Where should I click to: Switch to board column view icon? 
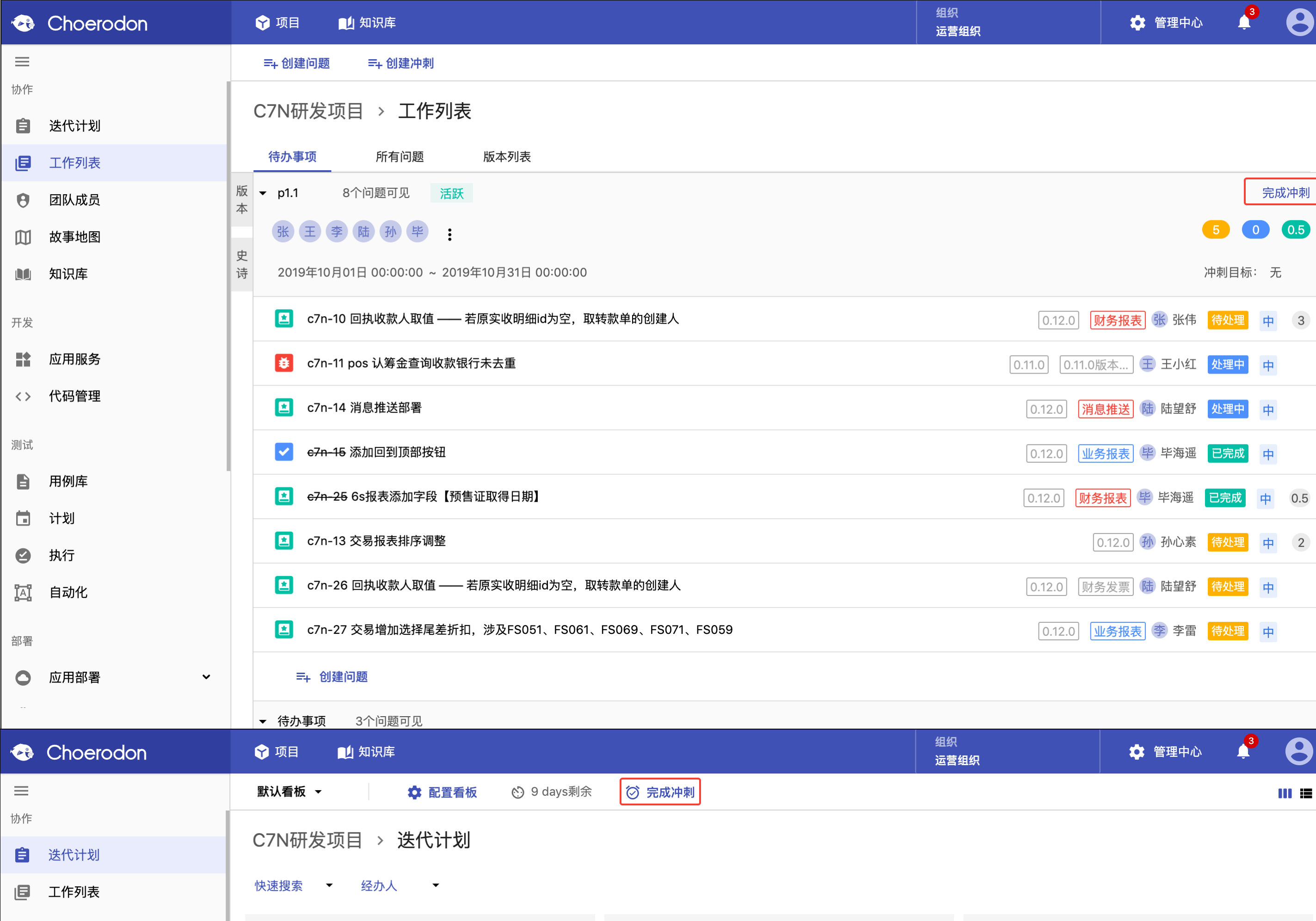pos(1285,793)
